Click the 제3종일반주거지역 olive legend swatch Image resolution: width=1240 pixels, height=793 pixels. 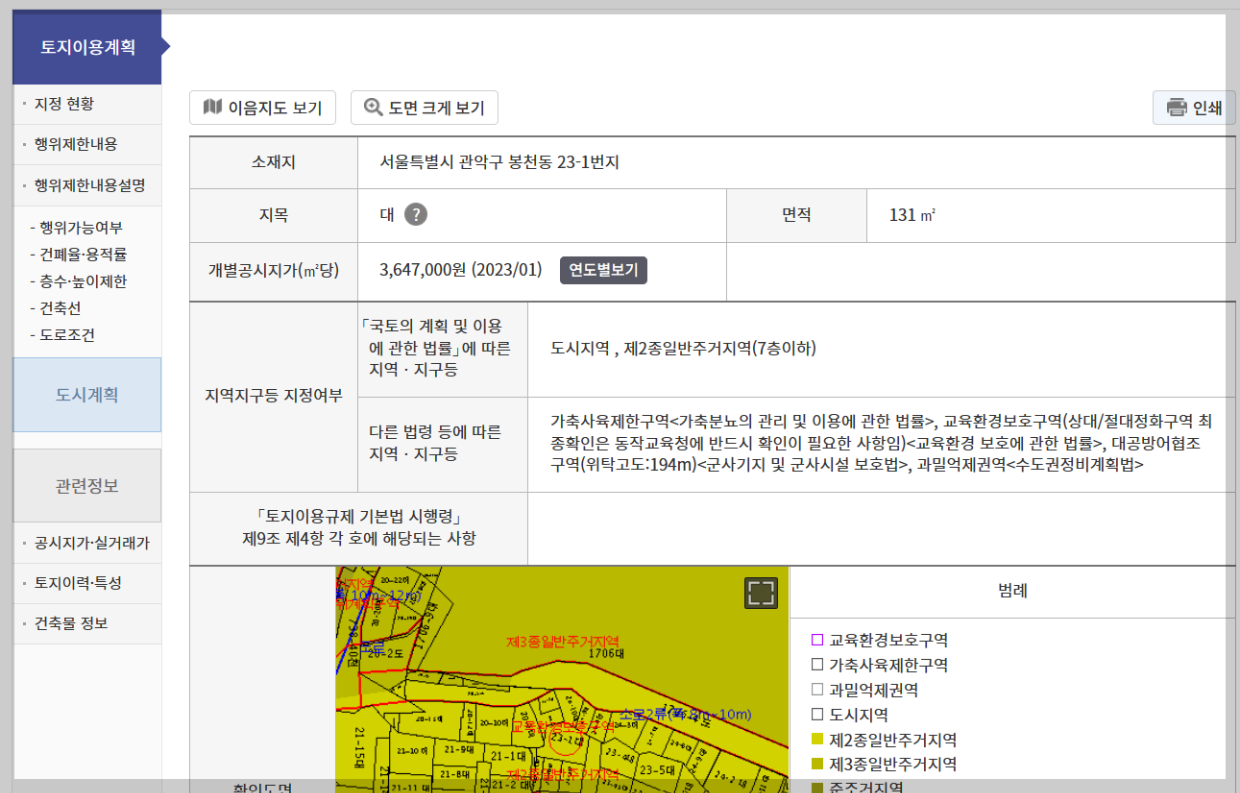click(x=817, y=764)
